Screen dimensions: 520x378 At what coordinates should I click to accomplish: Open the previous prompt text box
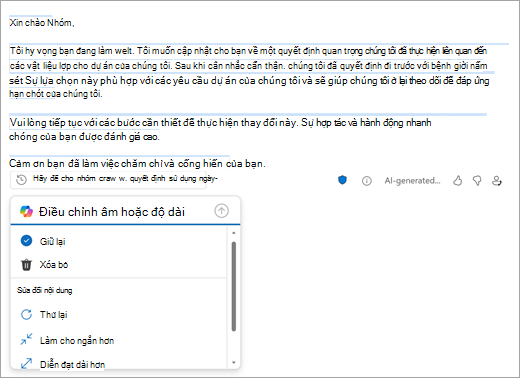click(108, 180)
